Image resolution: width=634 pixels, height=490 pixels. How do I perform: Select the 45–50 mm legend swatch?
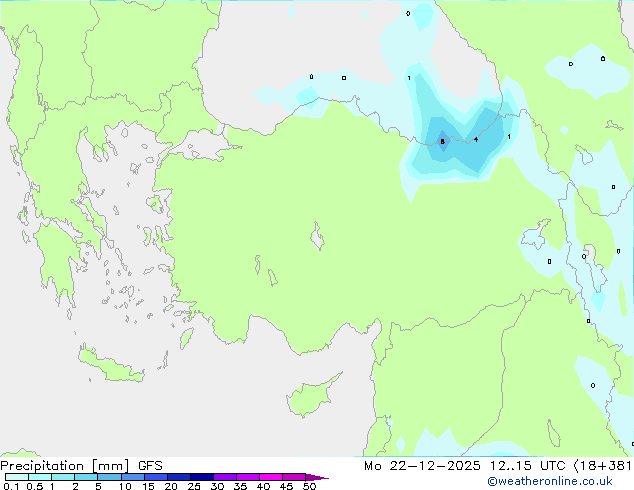294,477
